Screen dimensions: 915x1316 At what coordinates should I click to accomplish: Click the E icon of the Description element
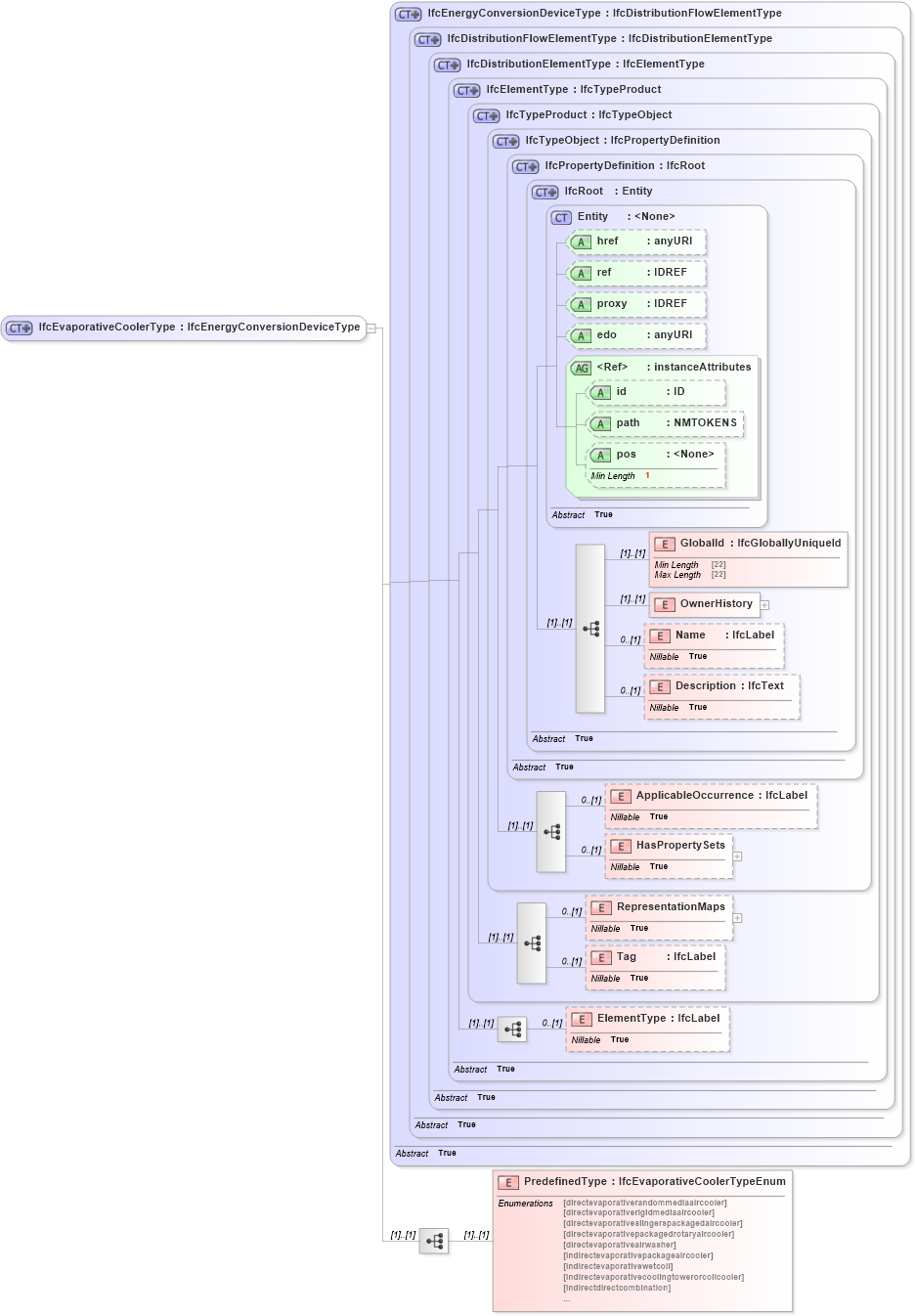coord(660,686)
